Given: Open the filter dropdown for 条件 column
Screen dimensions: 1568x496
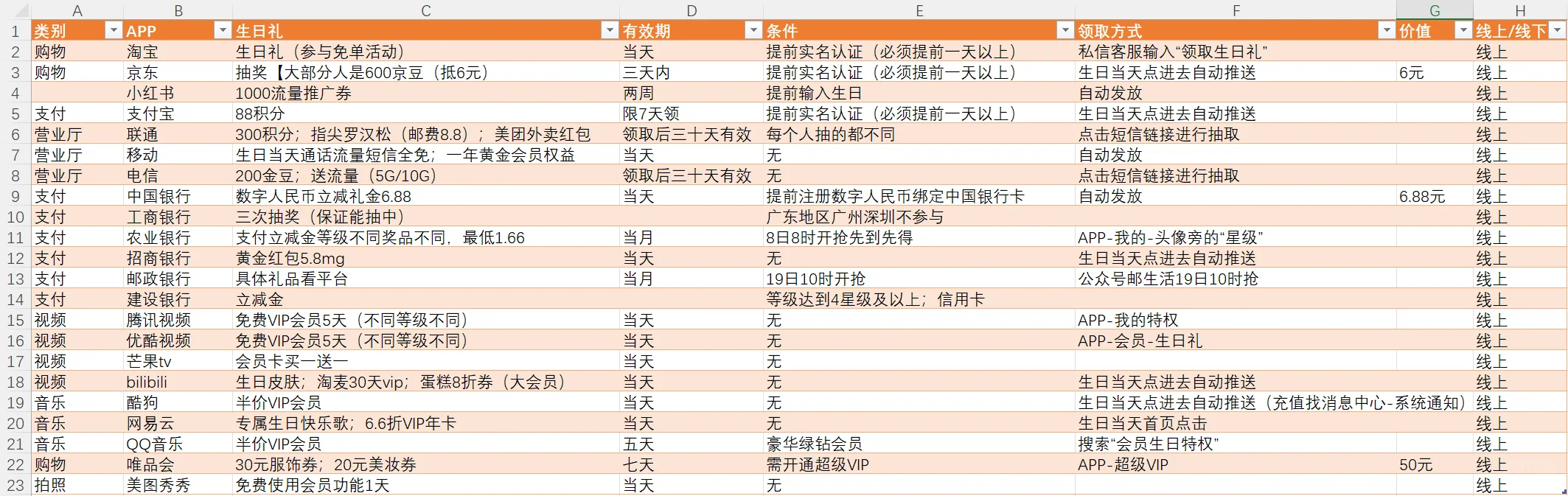Looking at the screenshot, I should tap(1065, 30).
